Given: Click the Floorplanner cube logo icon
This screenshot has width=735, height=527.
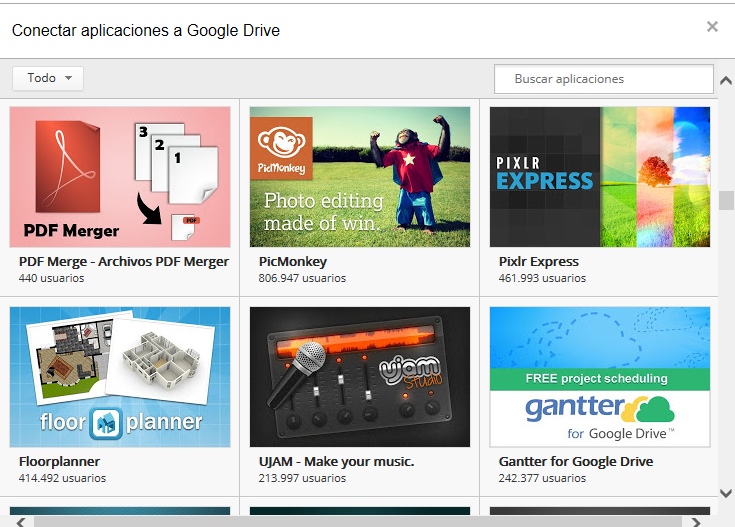Looking at the screenshot, I should [x=105, y=423].
